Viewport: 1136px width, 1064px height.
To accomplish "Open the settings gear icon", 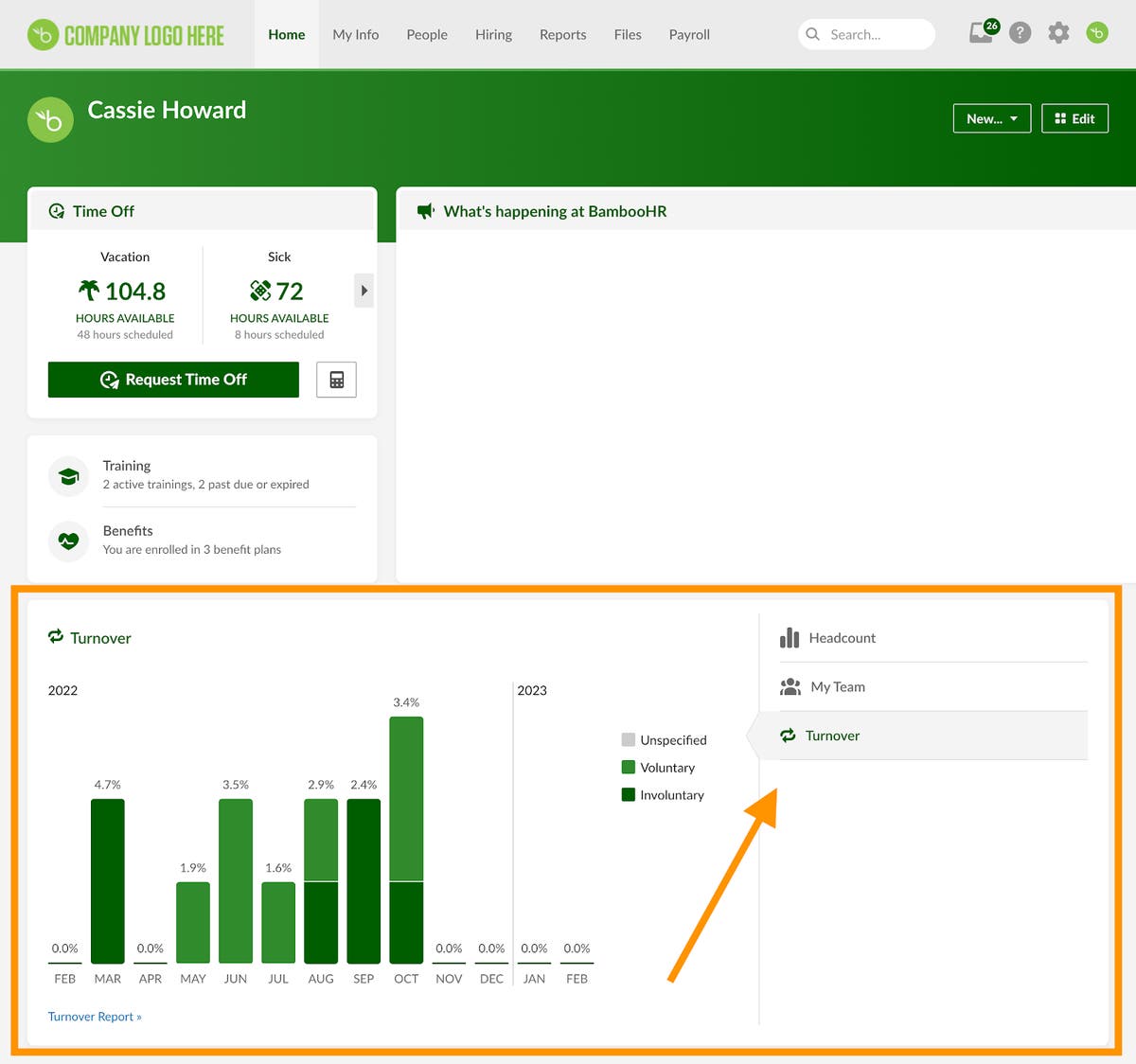I will tap(1058, 33).
